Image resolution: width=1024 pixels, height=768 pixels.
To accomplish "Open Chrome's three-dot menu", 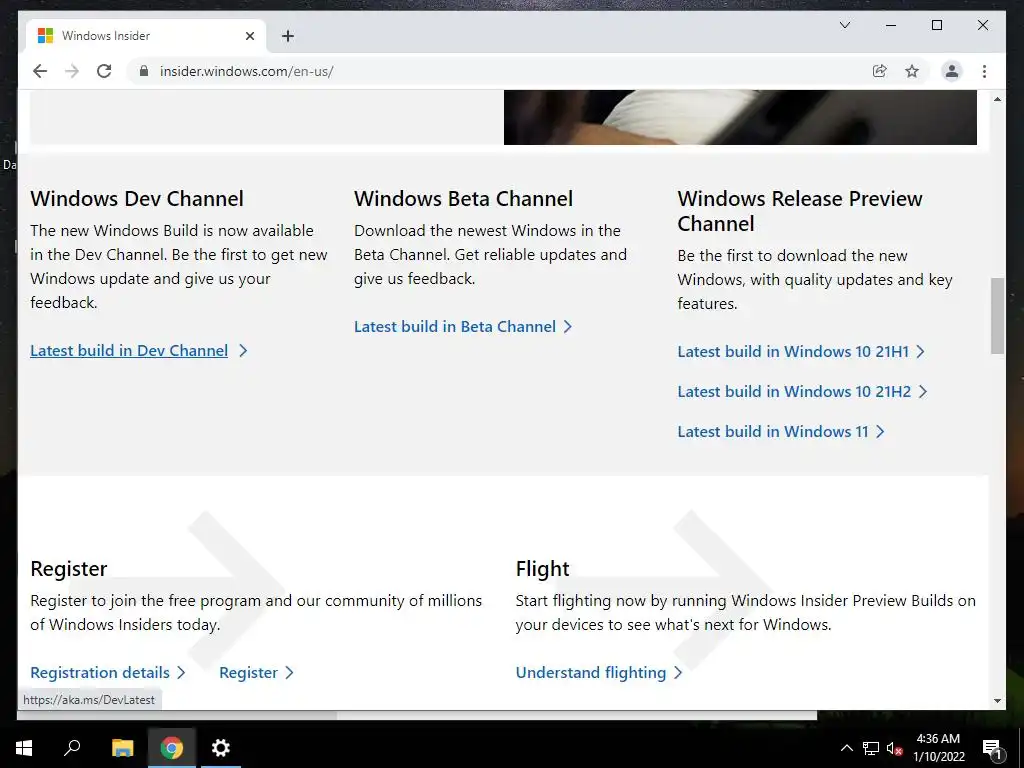I will click(x=984, y=71).
